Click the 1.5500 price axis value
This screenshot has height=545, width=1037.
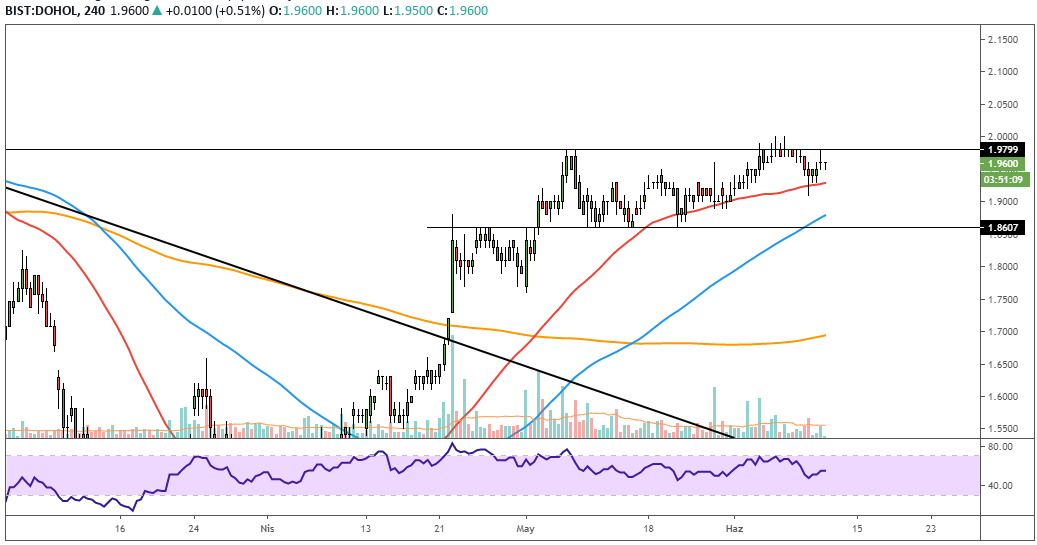tap(1003, 429)
